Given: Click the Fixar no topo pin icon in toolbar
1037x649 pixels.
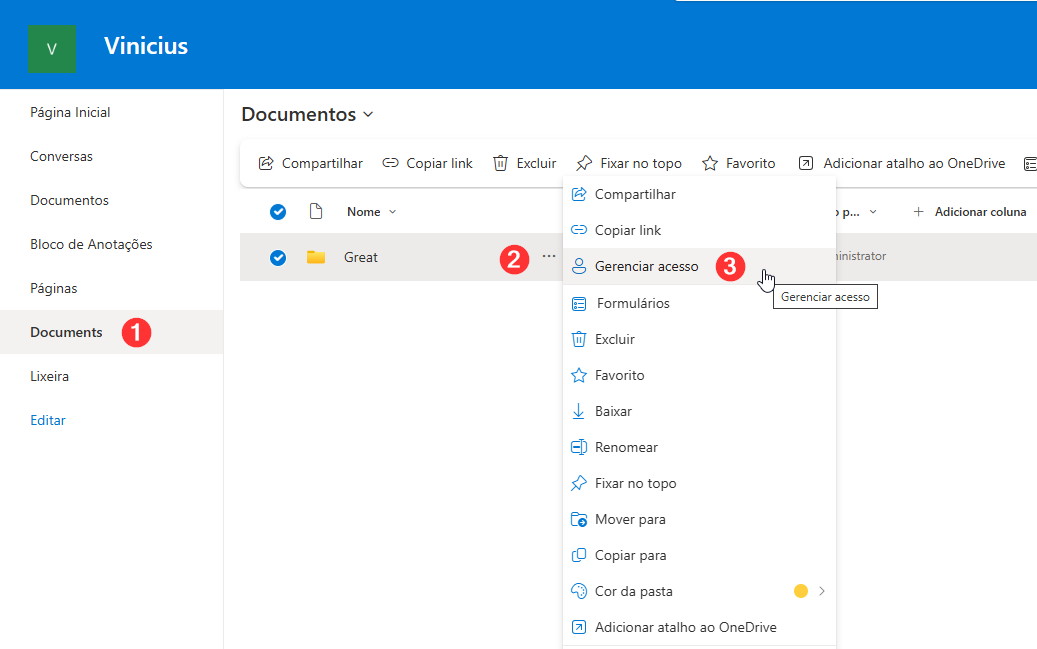Looking at the screenshot, I should (x=584, y=163).
